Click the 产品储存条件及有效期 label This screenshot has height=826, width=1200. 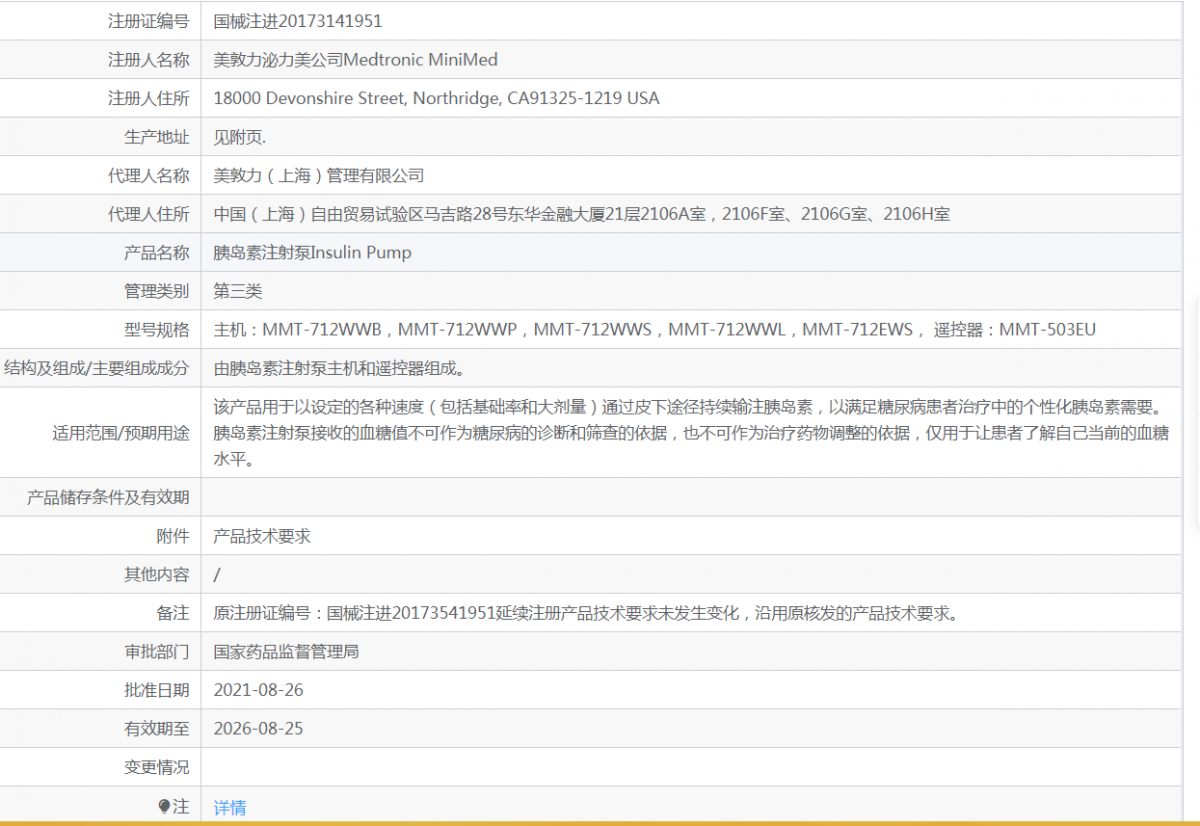pyautogui.click(x=108, y=498)
